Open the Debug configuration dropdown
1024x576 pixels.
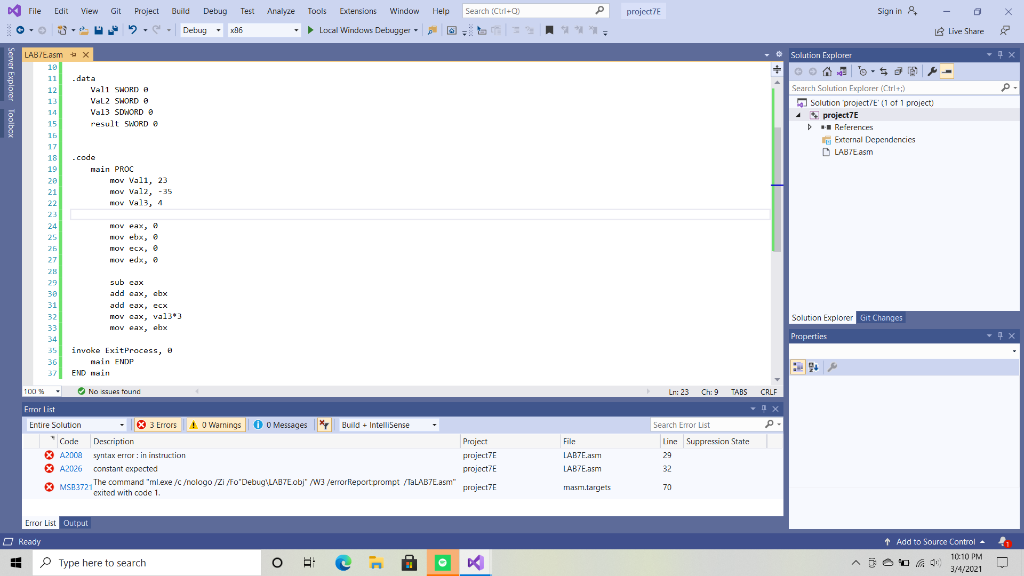pos(201,30)
